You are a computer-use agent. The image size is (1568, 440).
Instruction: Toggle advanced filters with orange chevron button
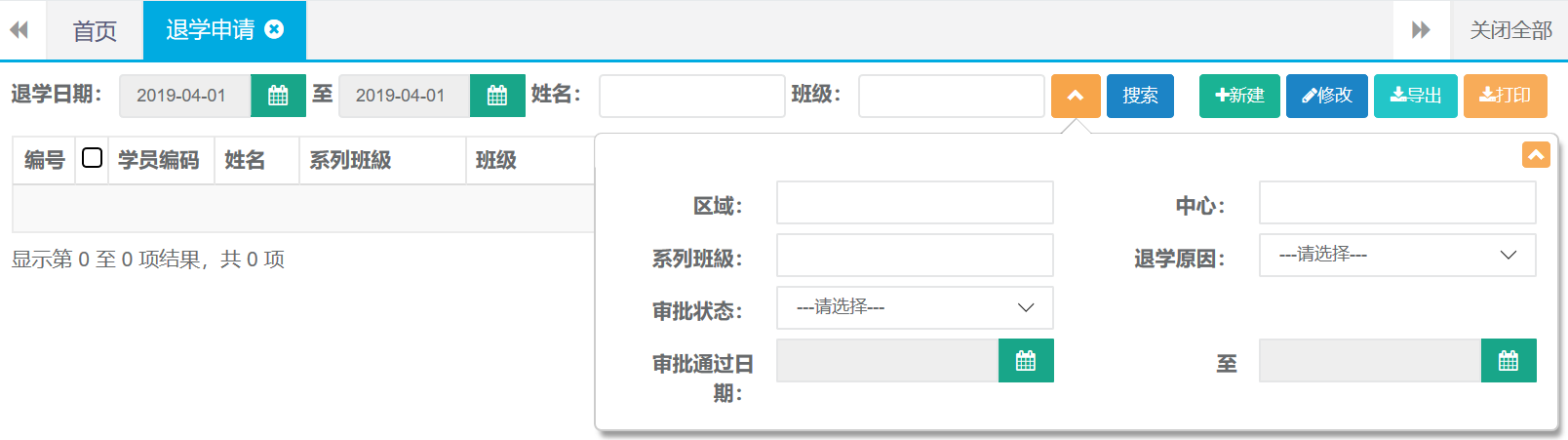click(1076, 96)
